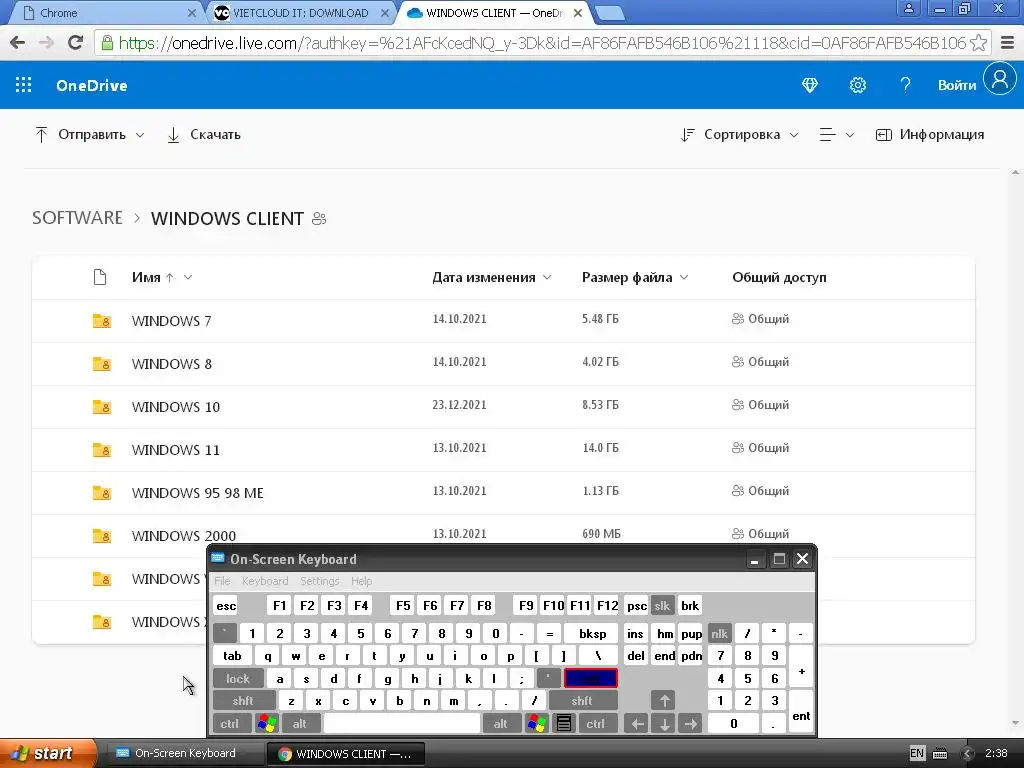Click the file type column icon
This screenshot has width=1024, height=768.
click(x=100, y=277)
